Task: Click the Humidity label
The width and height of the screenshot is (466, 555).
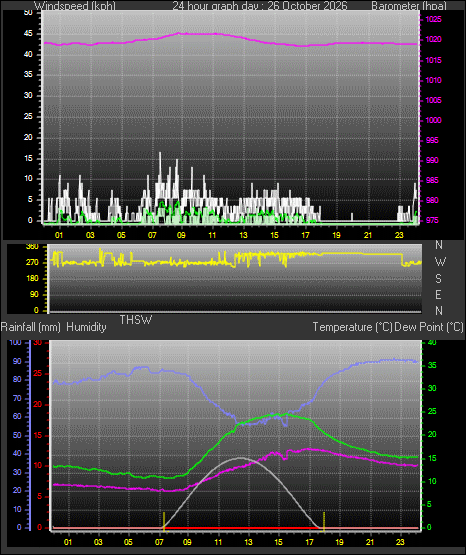Action: pos(86,327)
